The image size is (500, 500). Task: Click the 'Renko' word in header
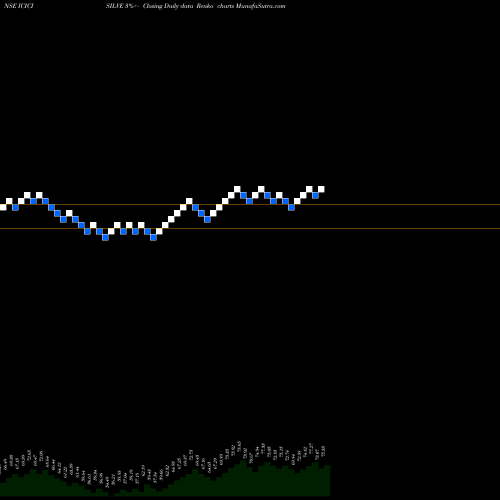(x=205, y=6)
